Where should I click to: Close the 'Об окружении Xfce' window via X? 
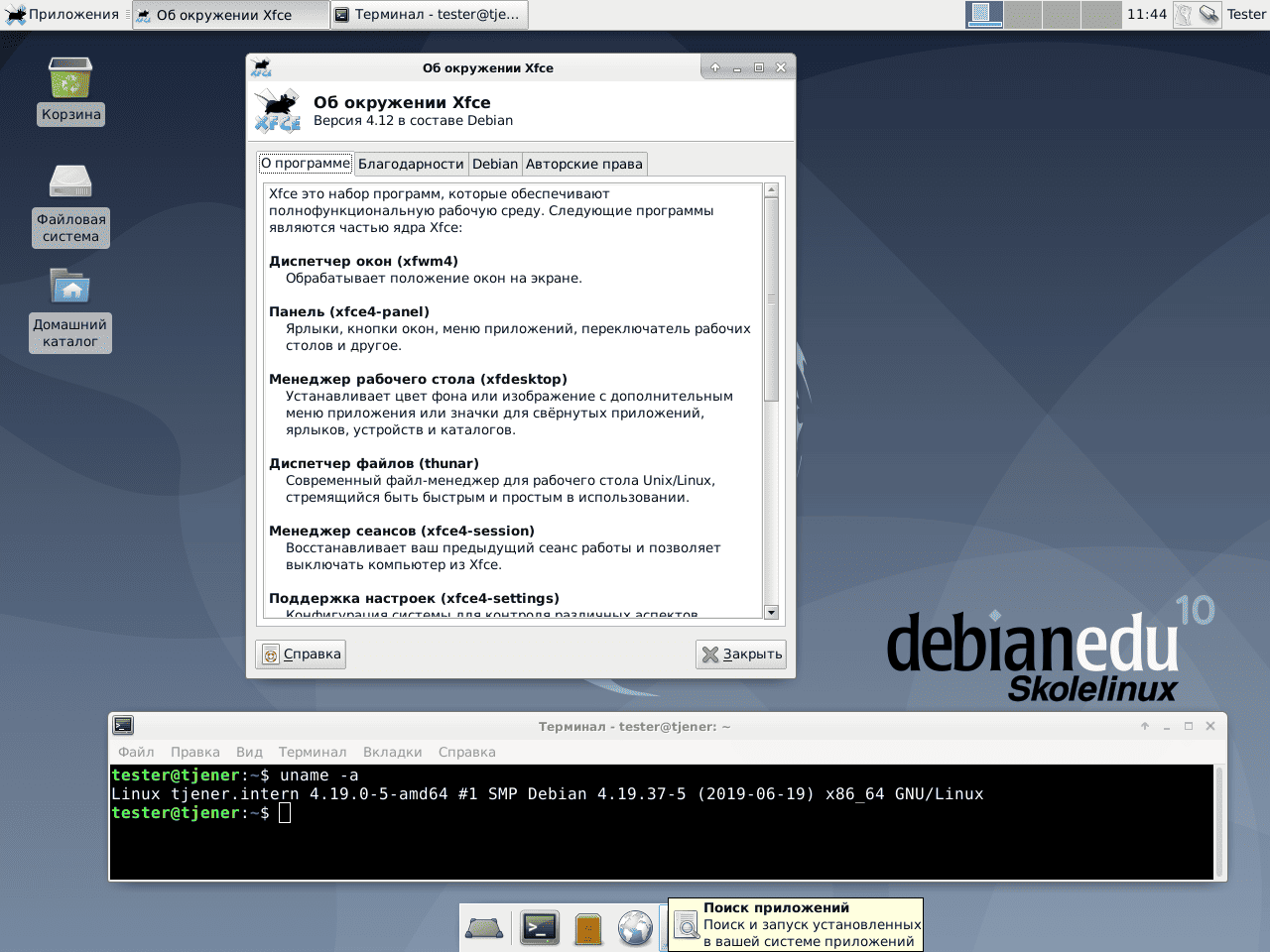[x=781, y=67]
